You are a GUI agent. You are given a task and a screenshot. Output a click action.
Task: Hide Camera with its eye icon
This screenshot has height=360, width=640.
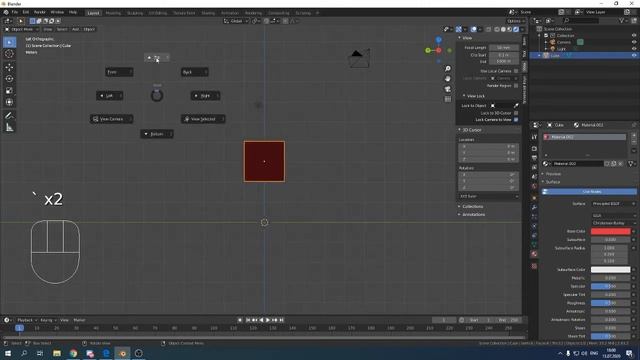click(x=634, y=42)
